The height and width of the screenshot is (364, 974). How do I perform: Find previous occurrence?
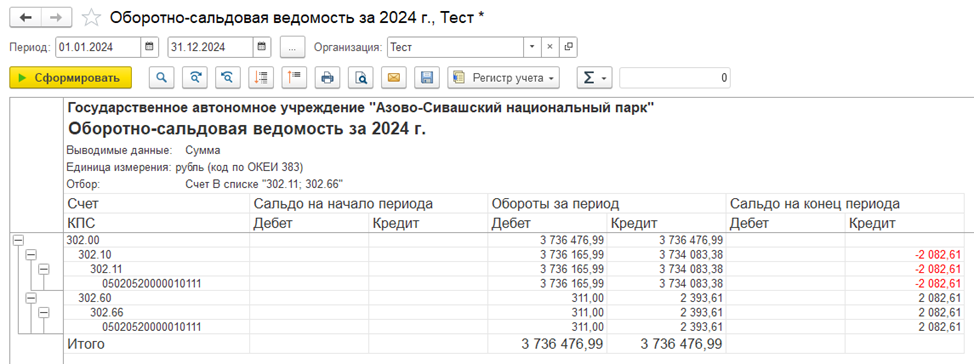pyautogui.click(x=227, y=78)
